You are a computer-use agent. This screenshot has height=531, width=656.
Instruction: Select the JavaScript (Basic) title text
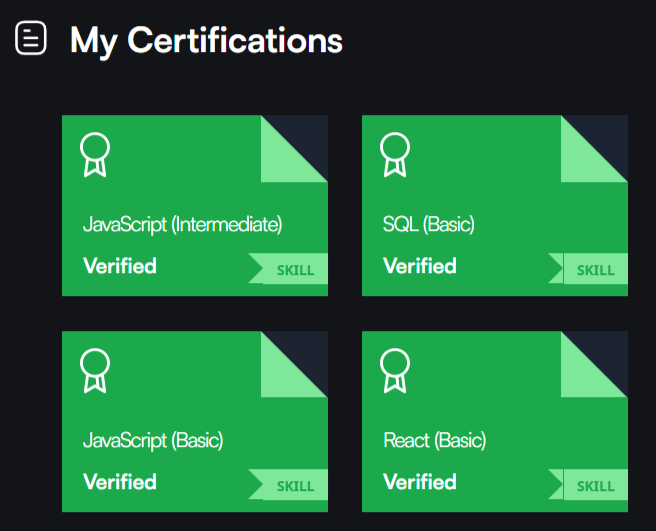point(153,441)
